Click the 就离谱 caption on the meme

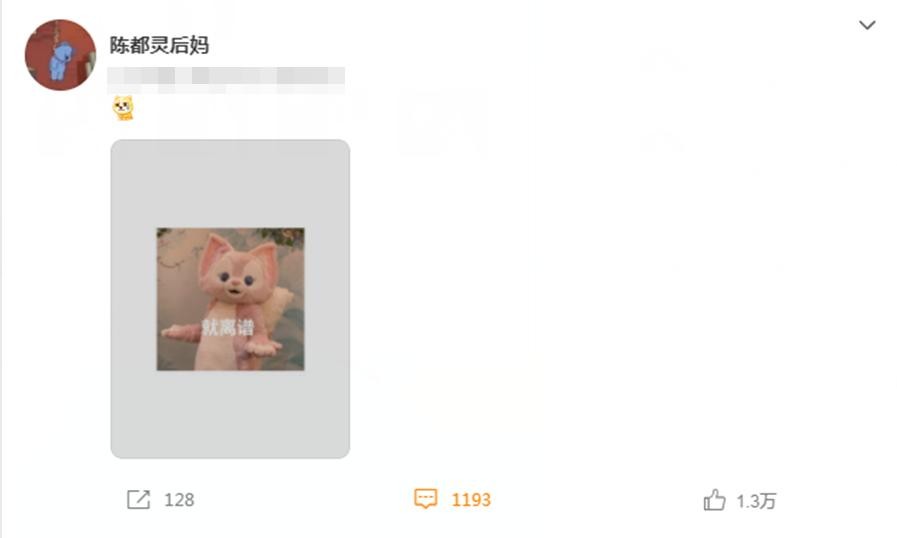tap(228, 328)
